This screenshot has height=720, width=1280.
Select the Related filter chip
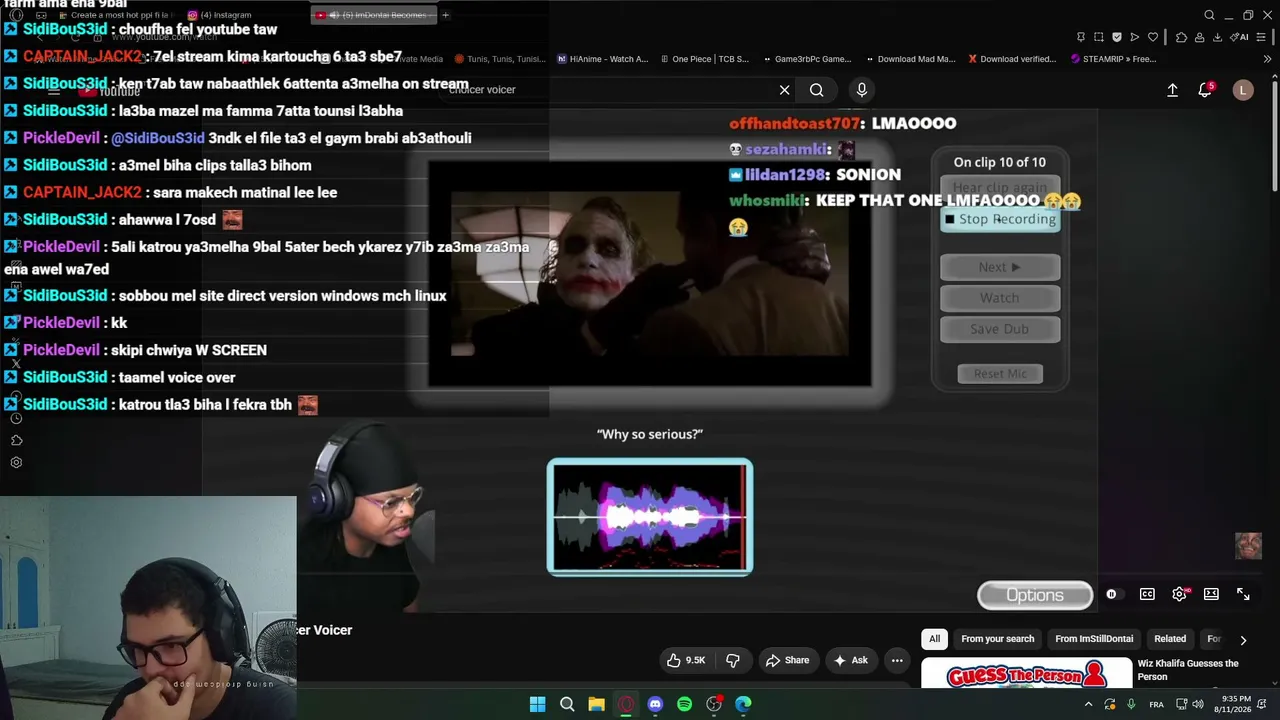click(1170, 639)
